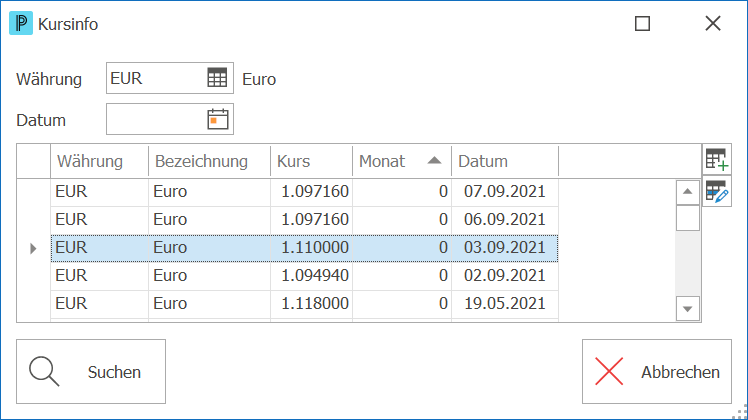This screenshot has width=748, height=420.
Task: Click the scrollbar up arrow
Action: 687,192
